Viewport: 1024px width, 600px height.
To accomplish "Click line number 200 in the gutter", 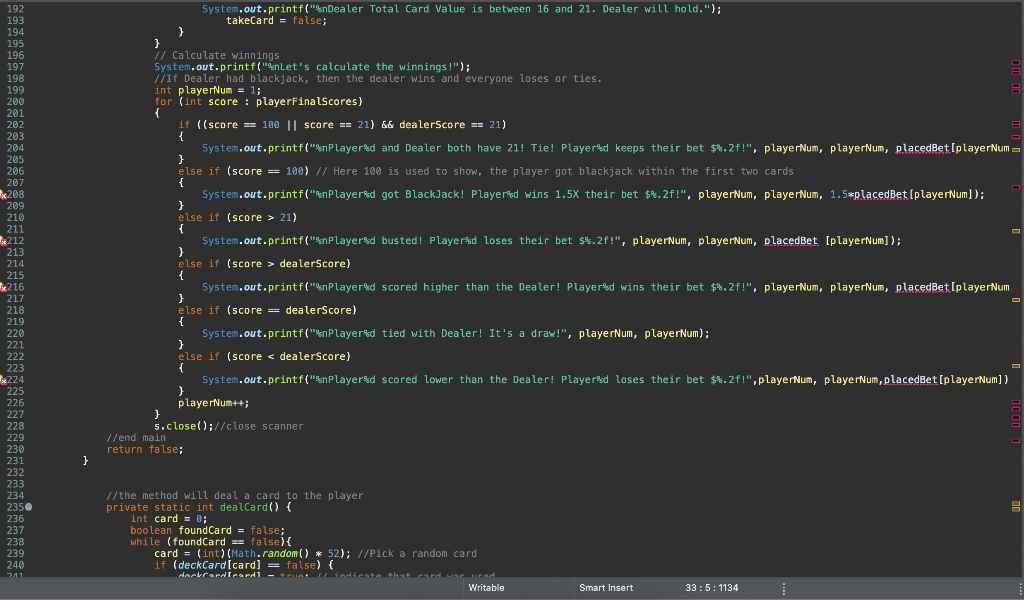I will [x=16, y=102].
